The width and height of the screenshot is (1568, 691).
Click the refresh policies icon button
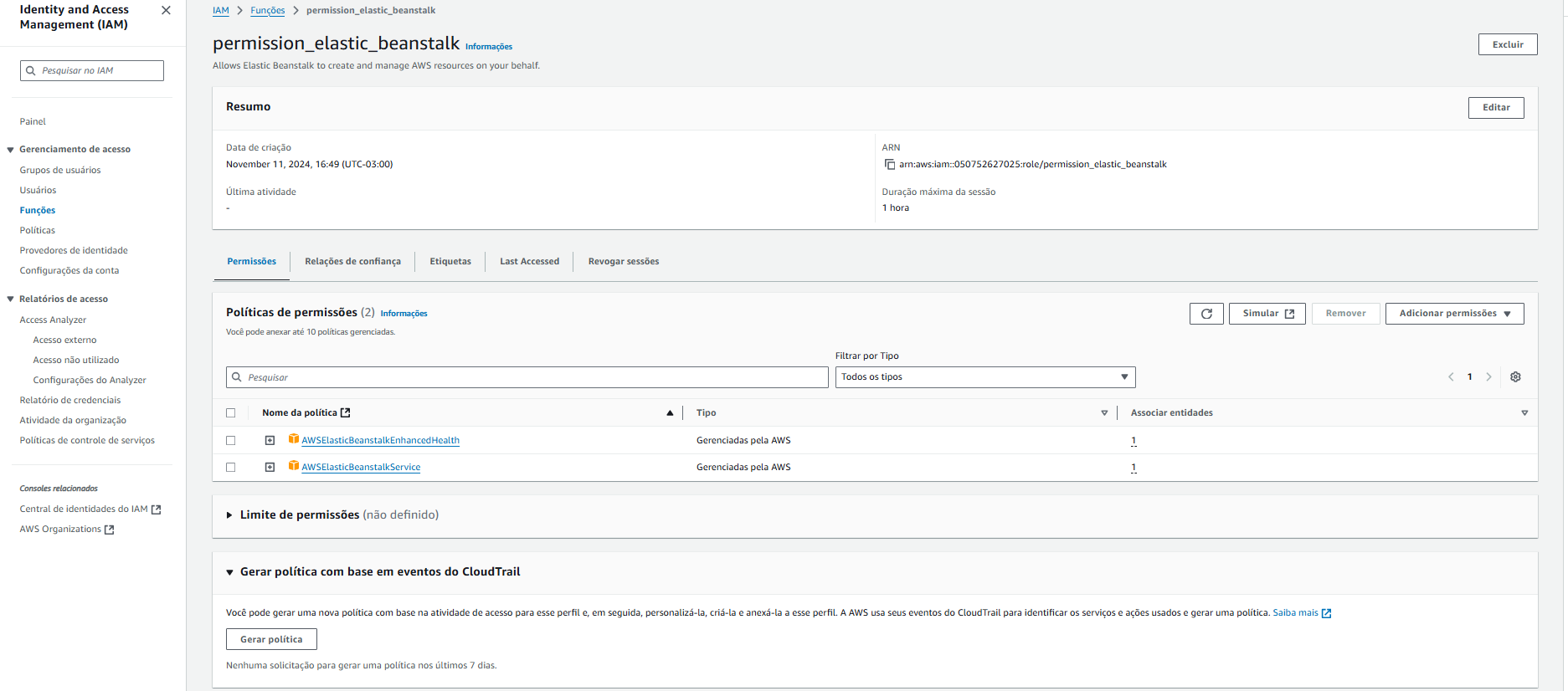pyautogui.click(x=1206, y=314)
